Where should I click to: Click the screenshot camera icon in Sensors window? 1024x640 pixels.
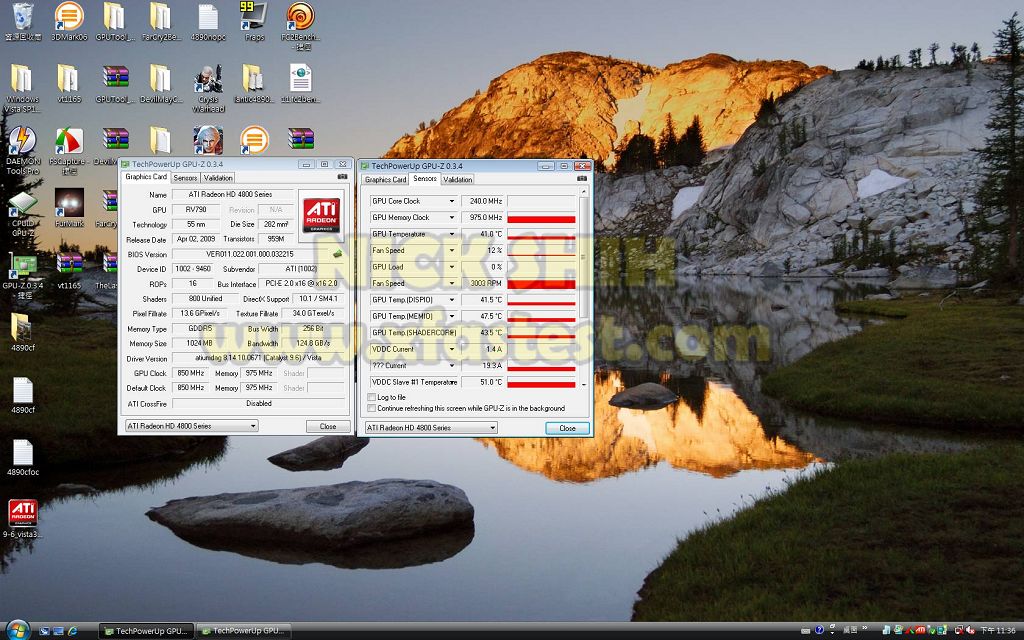[x=582, y=179]
